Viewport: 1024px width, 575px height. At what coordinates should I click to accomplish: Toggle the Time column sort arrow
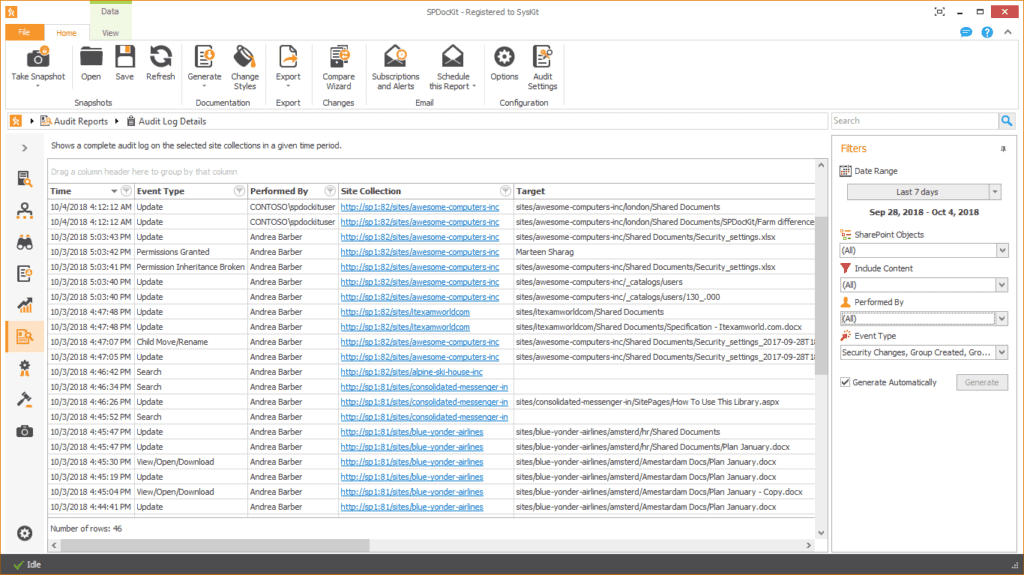(114, 191)
